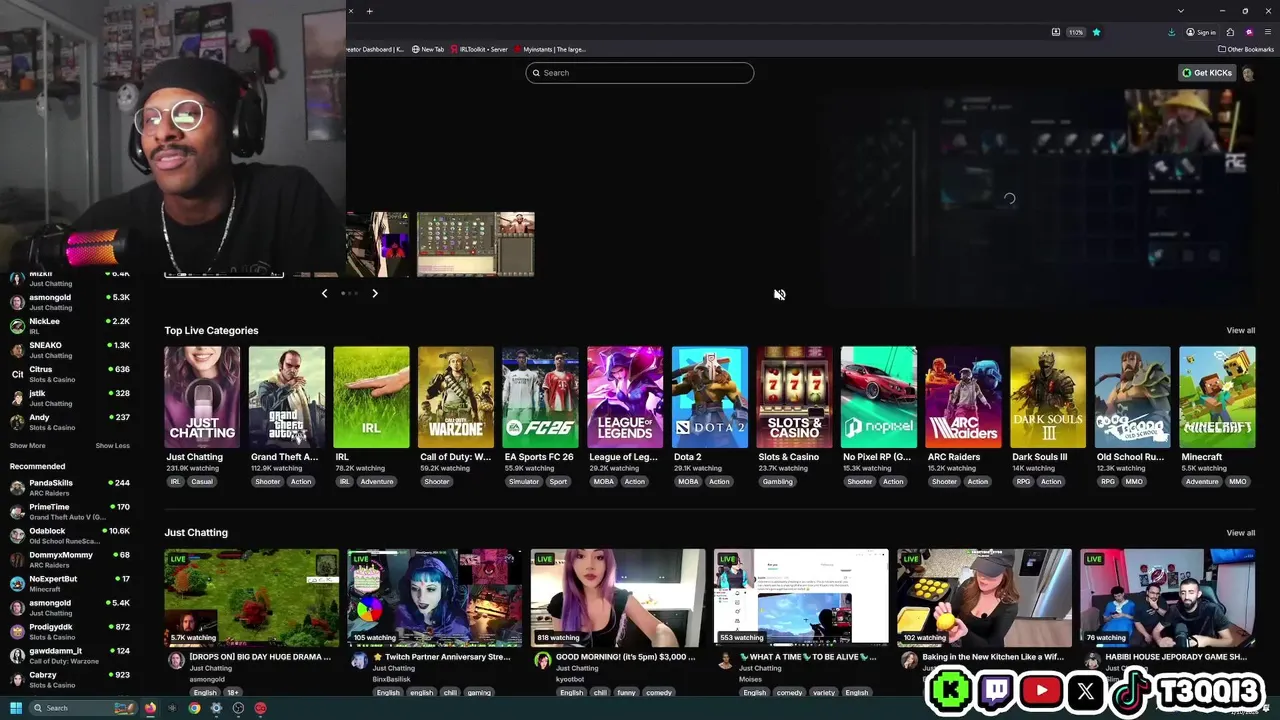Open Settings gear icon in taskbar
Viewport: 1280px width, 720px height.
tap(216, 708)
